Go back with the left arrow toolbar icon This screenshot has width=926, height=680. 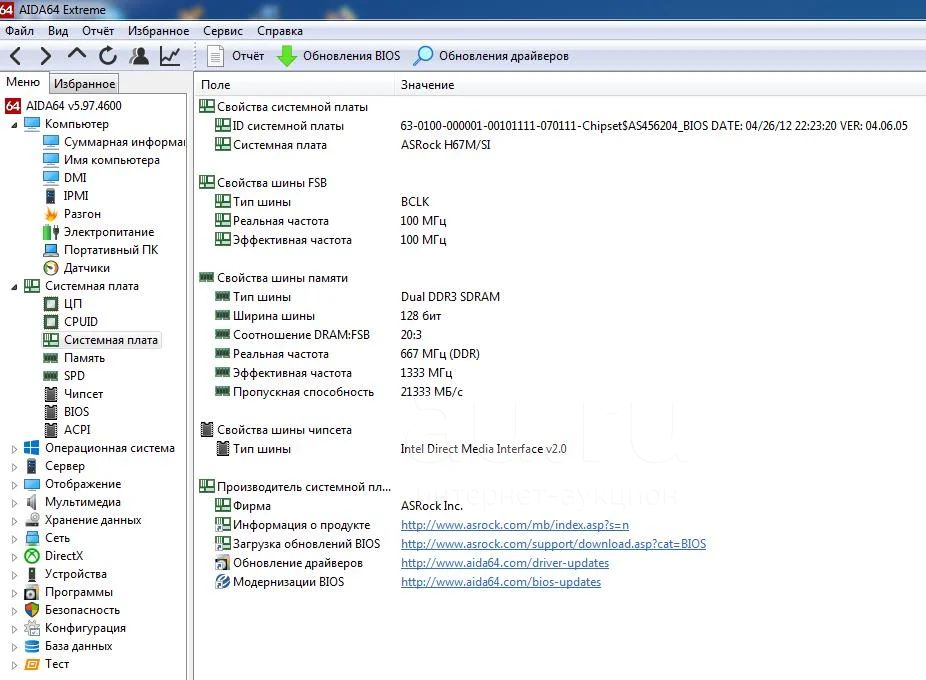[16, 56]
